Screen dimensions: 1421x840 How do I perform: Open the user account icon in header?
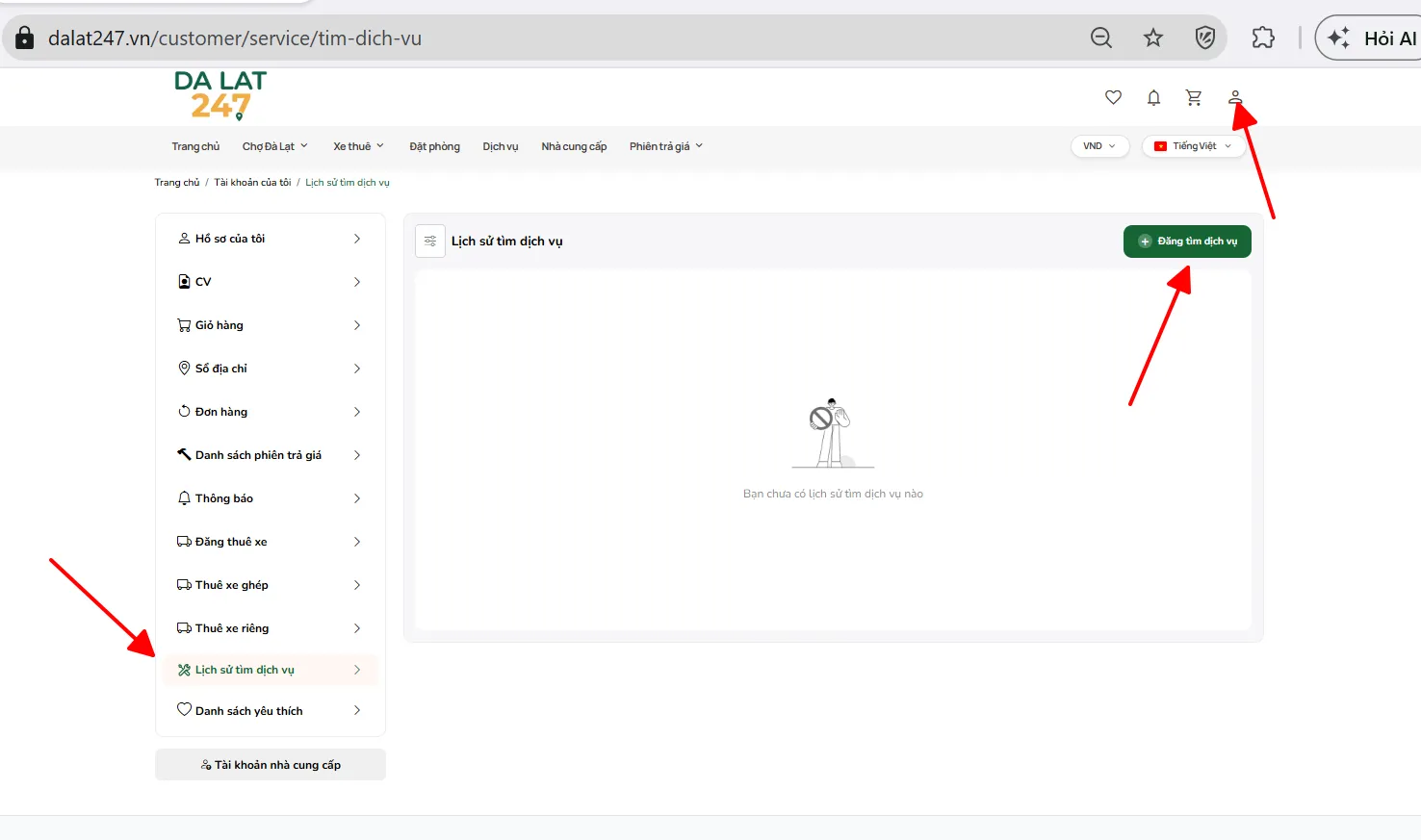click(x=1235, y=97)
